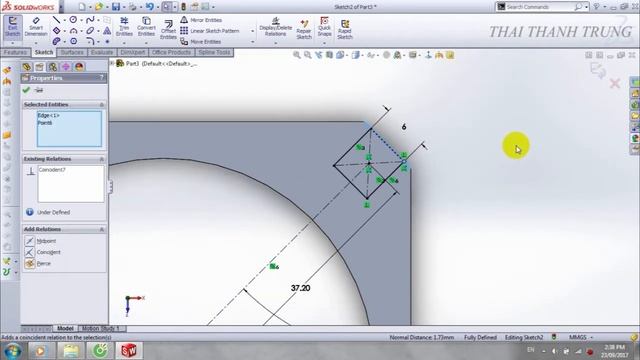
Task: Click Mirror Entities
Action: tap(201, 20)
